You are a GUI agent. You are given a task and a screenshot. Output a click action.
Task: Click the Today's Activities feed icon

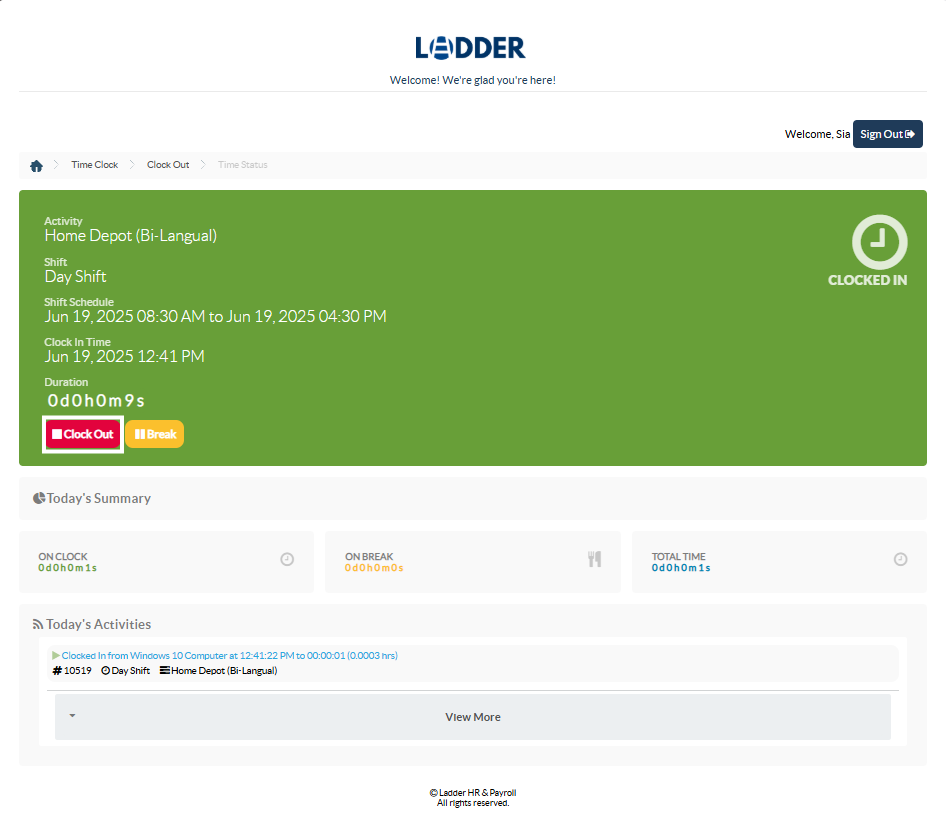click(38, 625)
